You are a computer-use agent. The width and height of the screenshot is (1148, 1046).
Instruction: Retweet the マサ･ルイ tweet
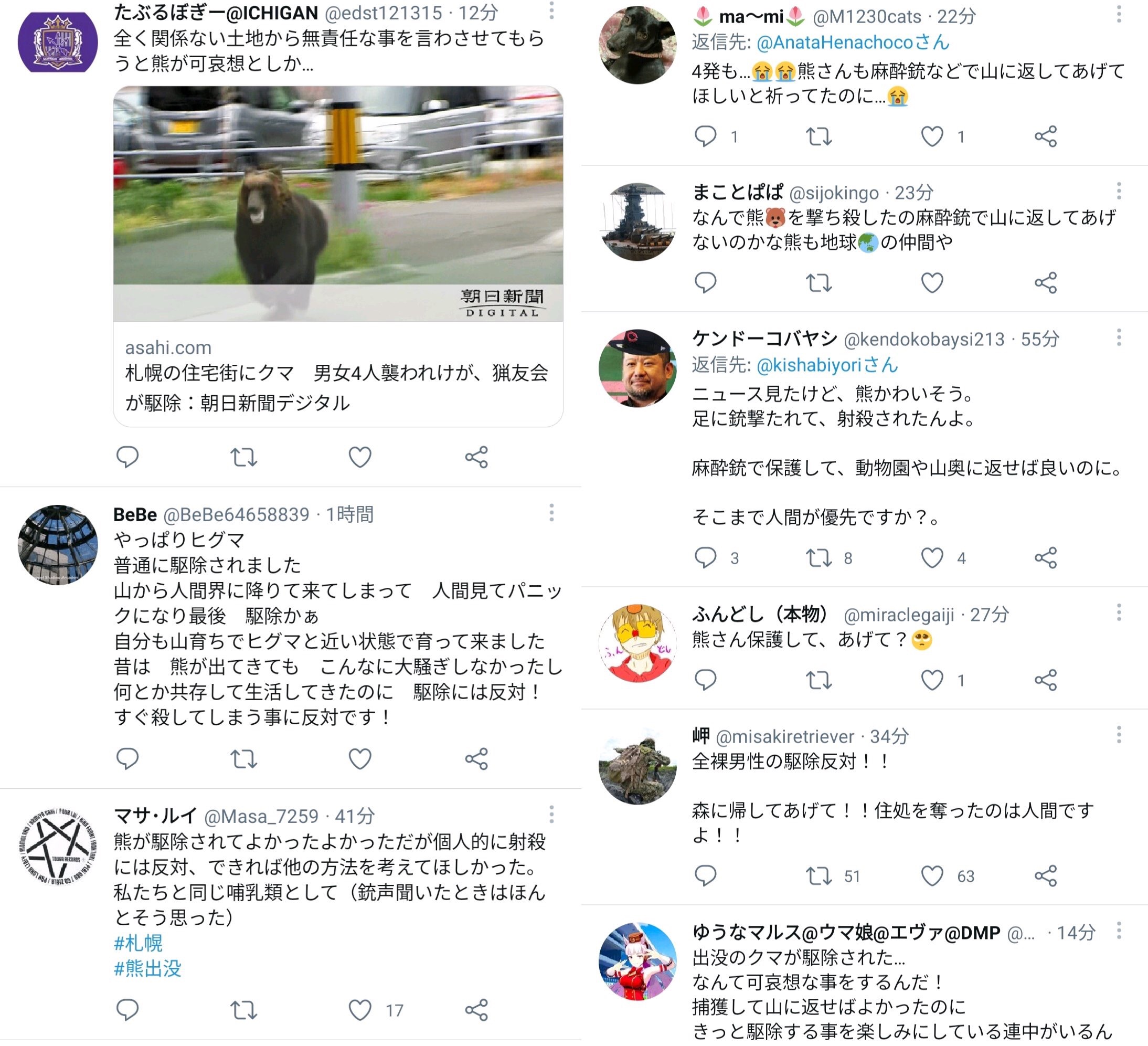pos(244,1010)
